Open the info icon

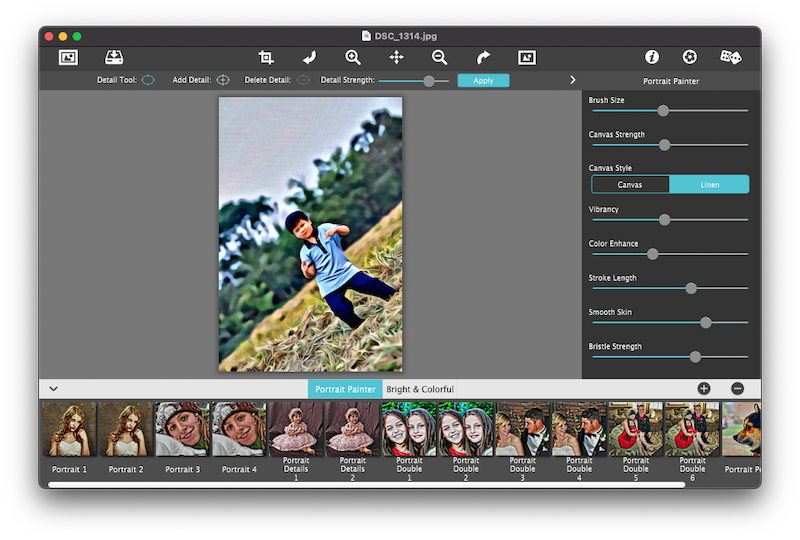pyautogui.click(x=652, y=58)
